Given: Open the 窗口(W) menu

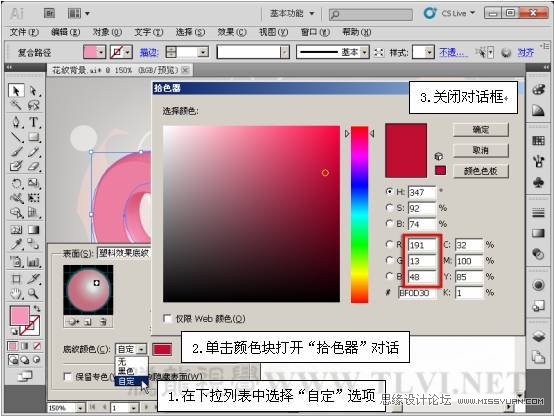Looking at the screenshot, I should tap(315, 32).
